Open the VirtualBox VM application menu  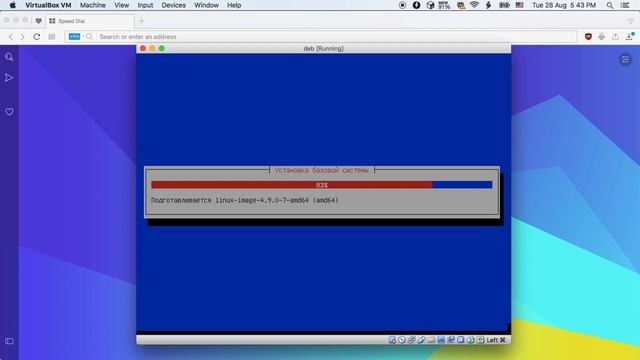(x=48, y=5)
